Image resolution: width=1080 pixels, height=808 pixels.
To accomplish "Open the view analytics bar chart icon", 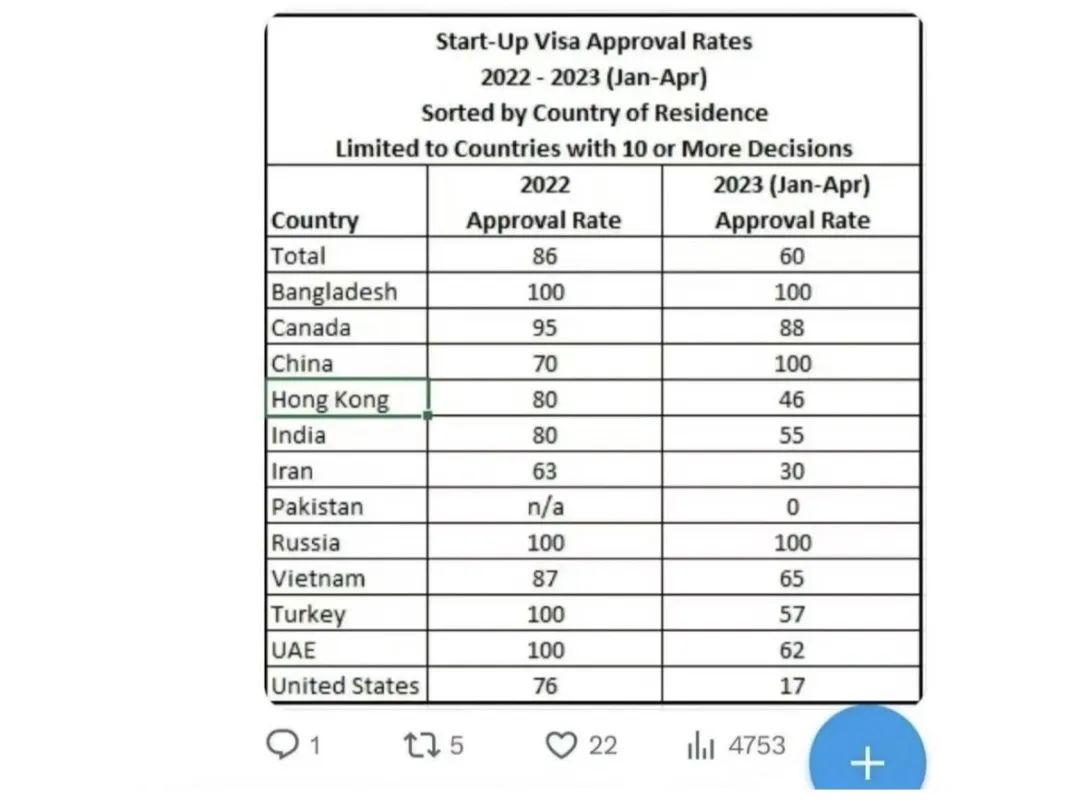I will (x=700, y=745).
